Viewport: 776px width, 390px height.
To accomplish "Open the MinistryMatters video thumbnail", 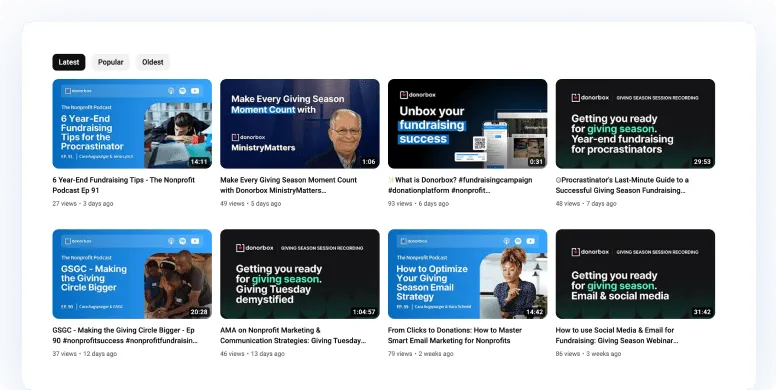I will pos(300,124).
